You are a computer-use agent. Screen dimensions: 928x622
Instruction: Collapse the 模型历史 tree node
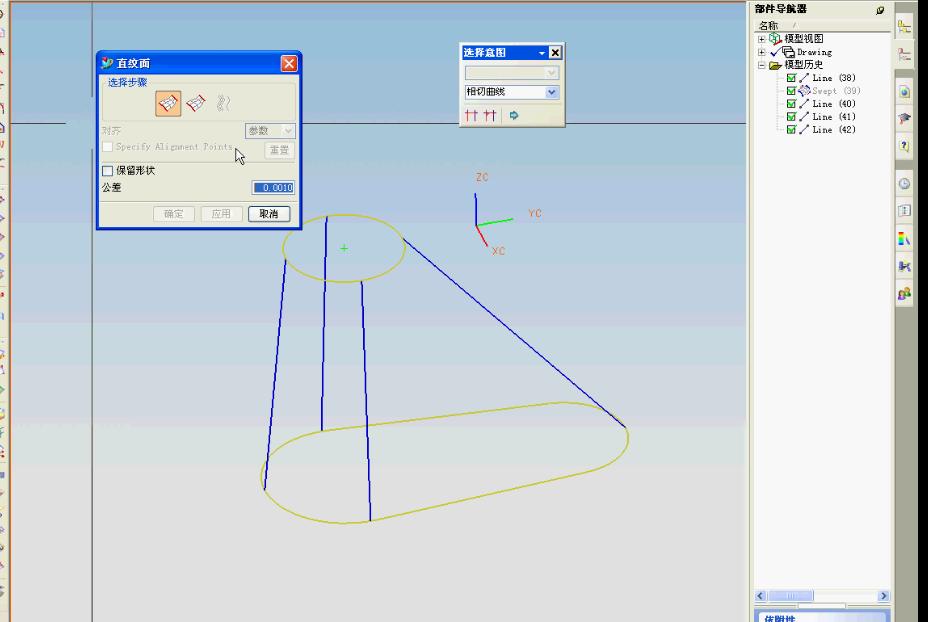pyautogui.click(x=762, y=65)
